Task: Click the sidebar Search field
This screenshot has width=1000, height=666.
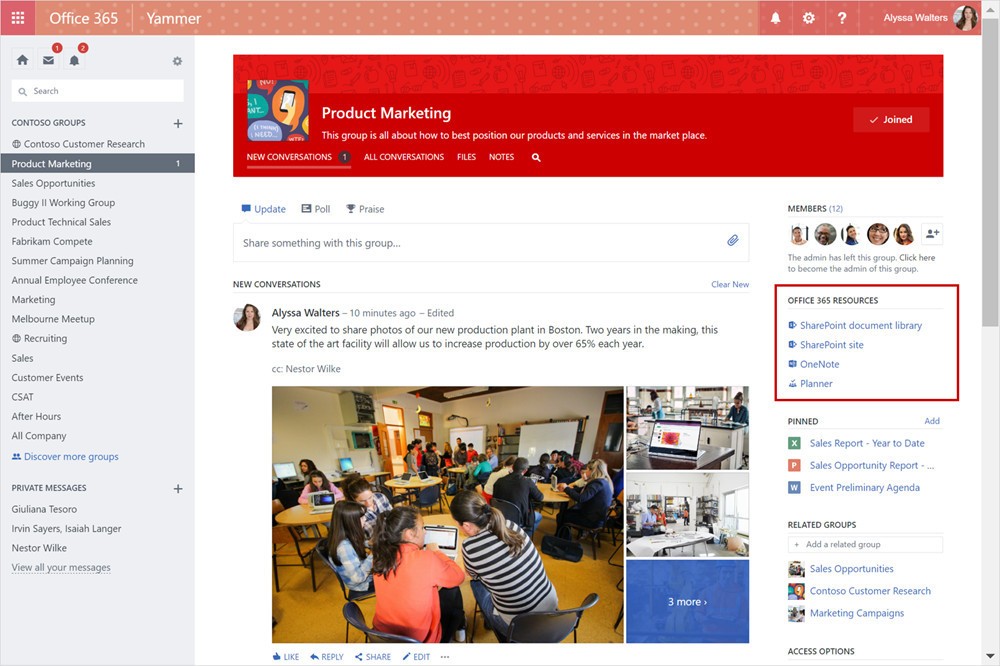Action: coord(98,91)
